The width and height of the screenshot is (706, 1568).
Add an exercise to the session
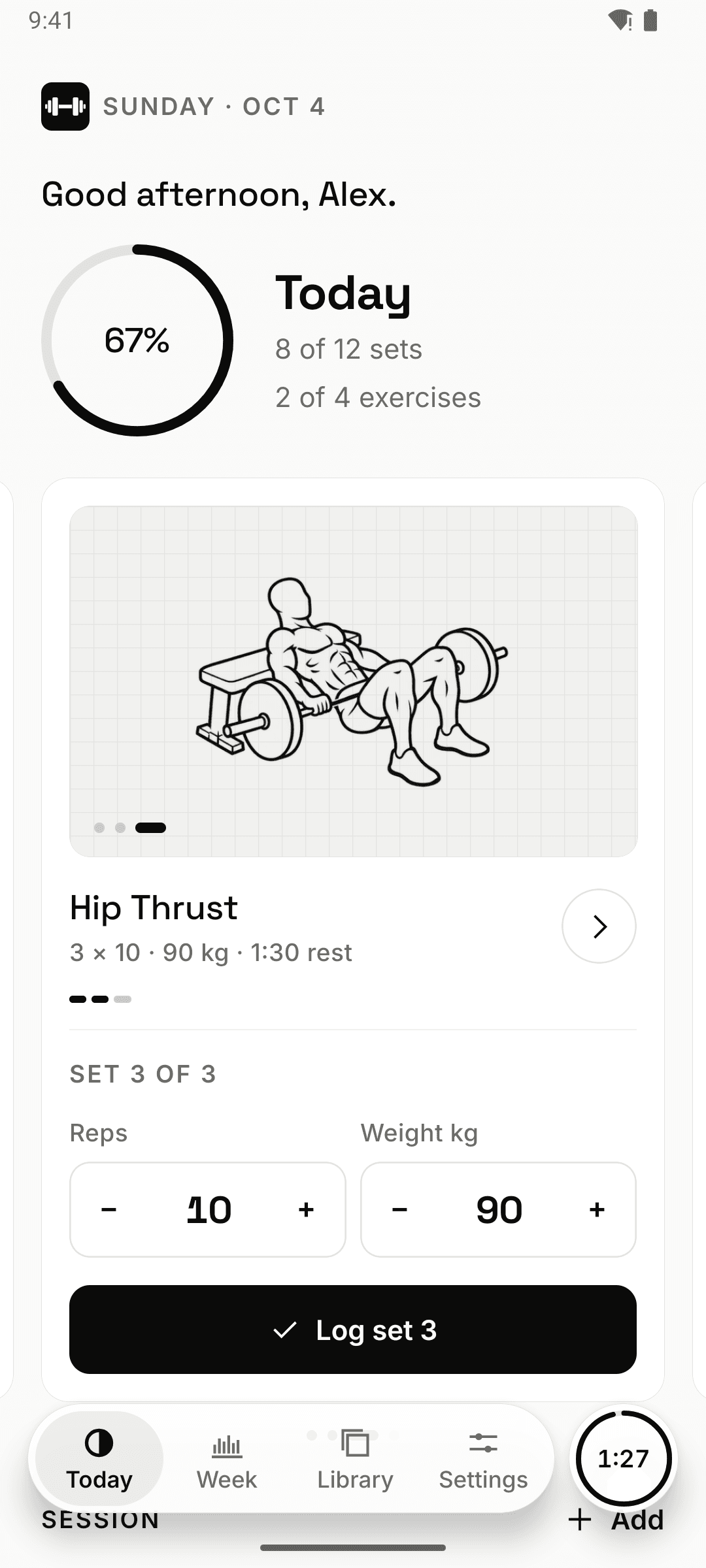(x=616, y=1520)
